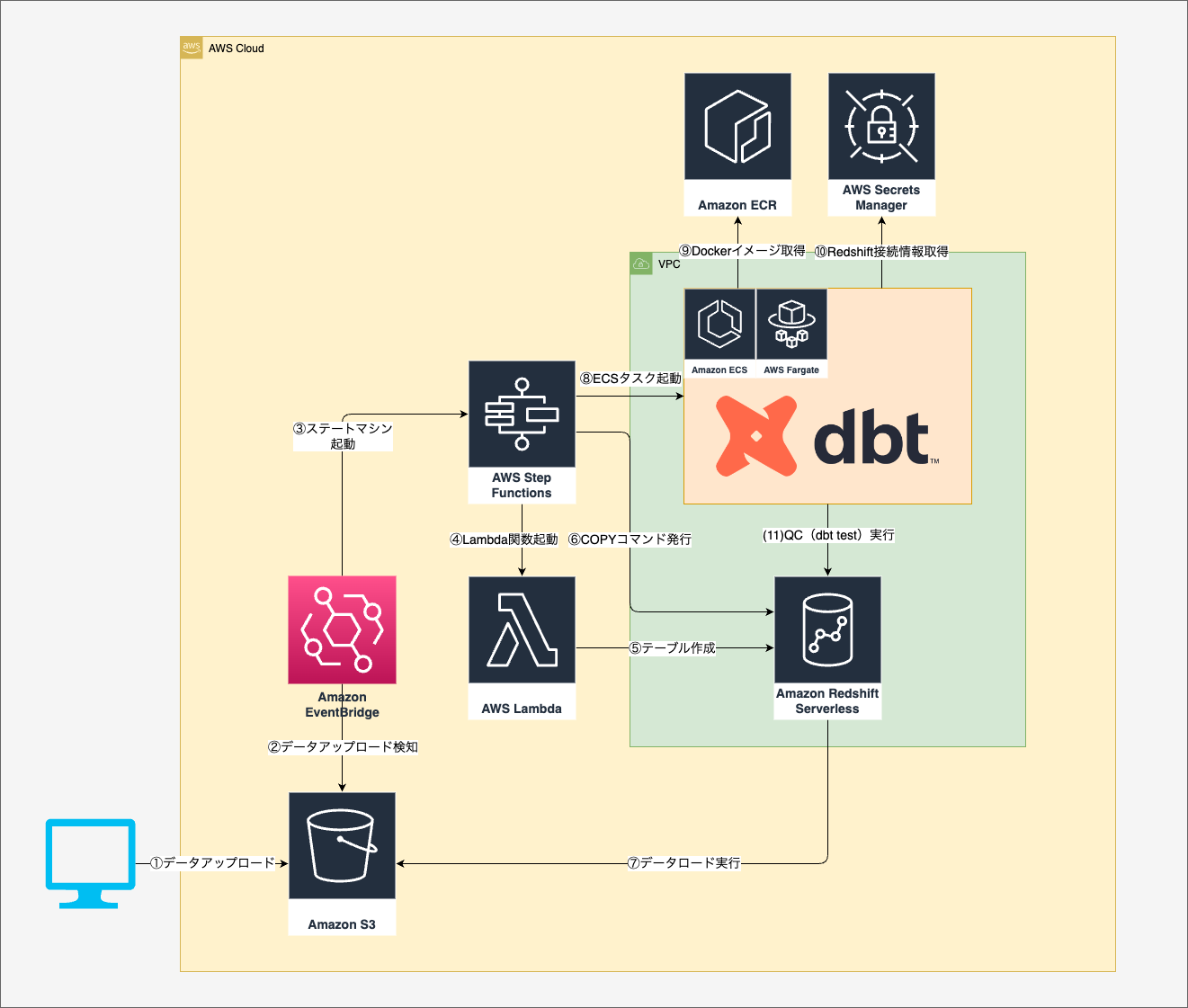This screenshot has width=1188, height=1008.
Task: Click the '⑨Dockerイメージ取得' label
Action: (x=742, y=251)
